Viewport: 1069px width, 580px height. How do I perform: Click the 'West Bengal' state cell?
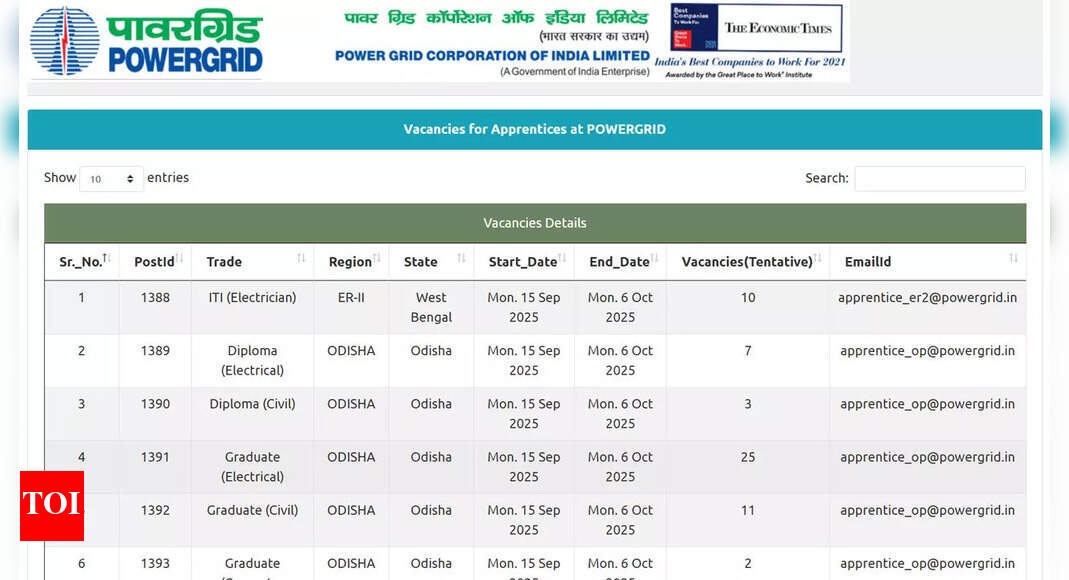tap(431, 307)
